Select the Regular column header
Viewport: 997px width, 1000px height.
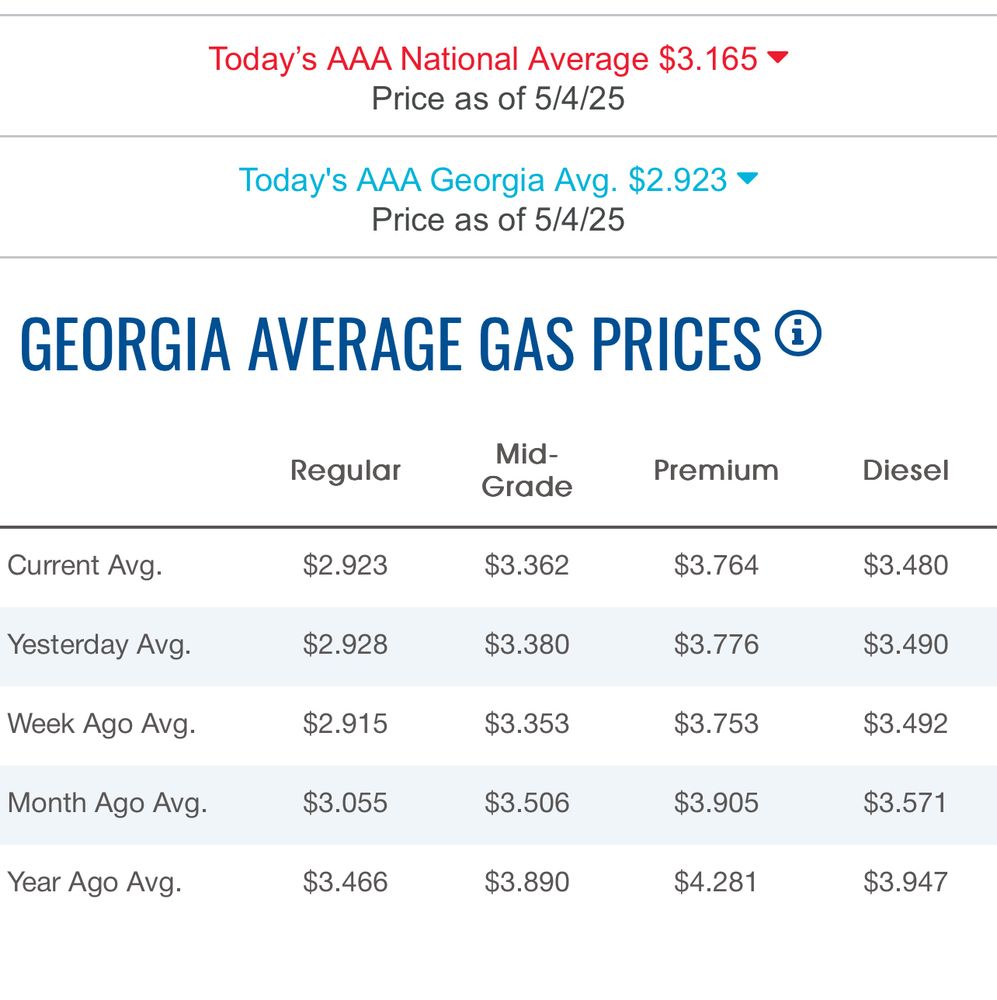345,471
